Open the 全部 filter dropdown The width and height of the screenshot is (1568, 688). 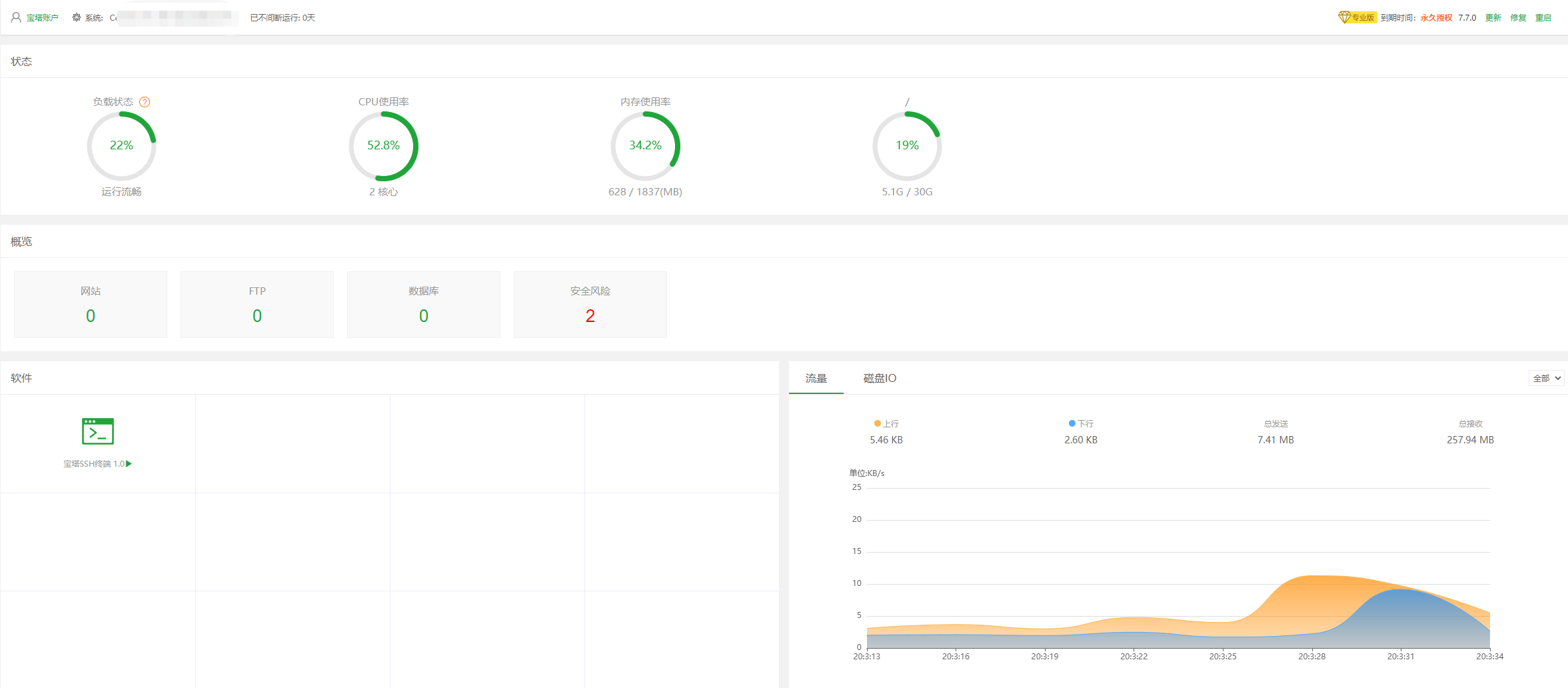[1545, 377]
